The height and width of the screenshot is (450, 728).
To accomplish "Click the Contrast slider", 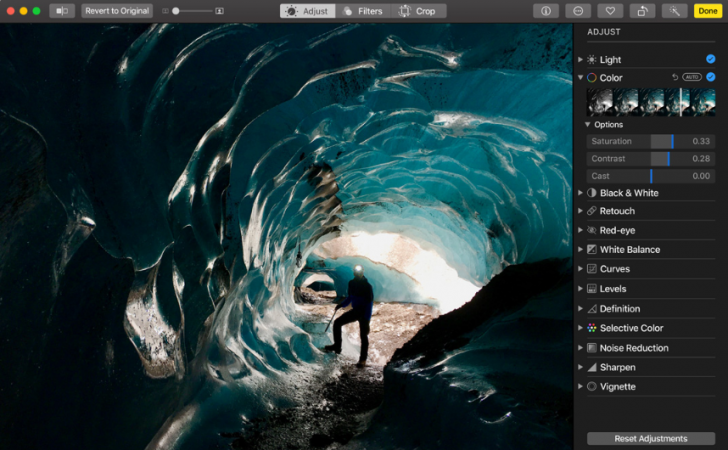I will (650, 159).
